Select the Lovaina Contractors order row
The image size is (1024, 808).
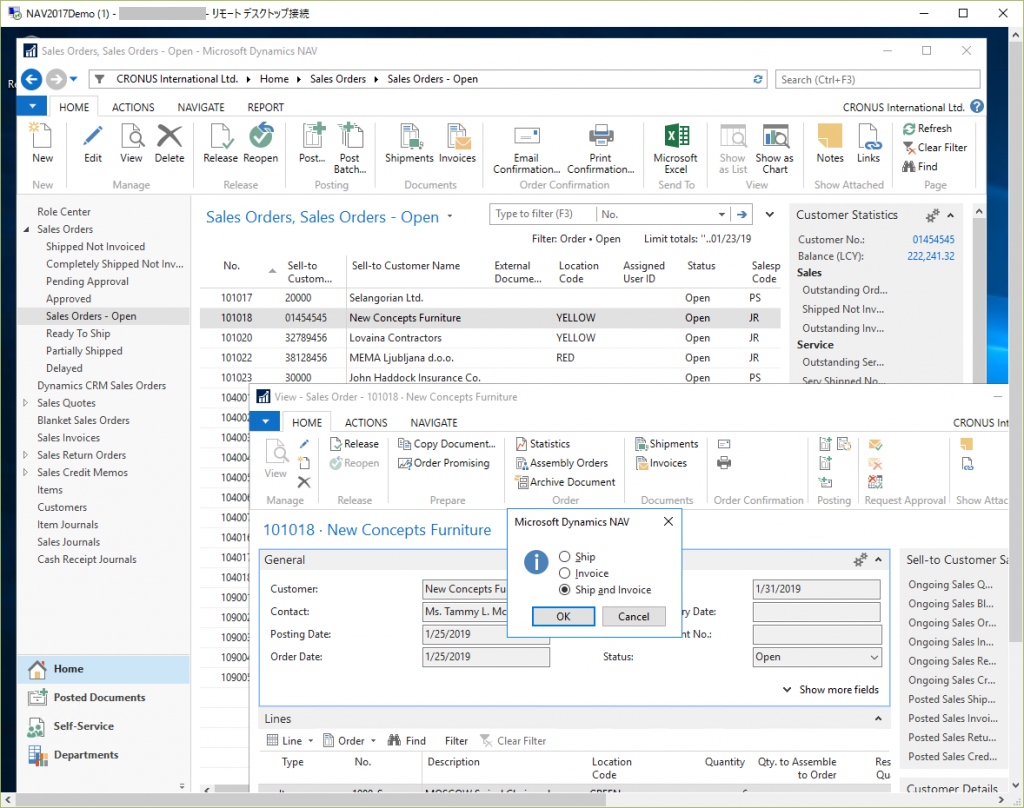point(490,338)
